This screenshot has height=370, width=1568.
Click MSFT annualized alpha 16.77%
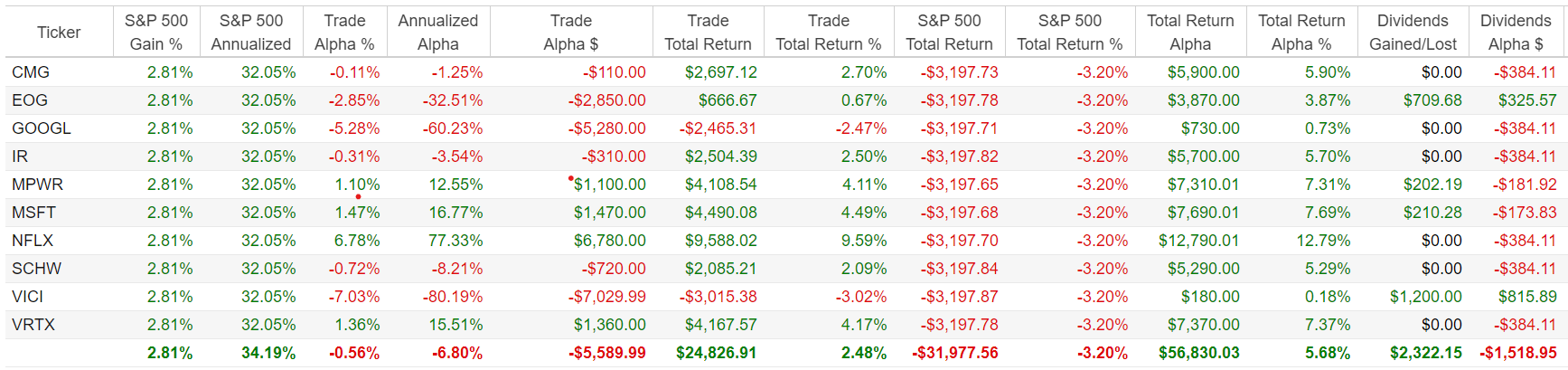(x=455, y=213)
